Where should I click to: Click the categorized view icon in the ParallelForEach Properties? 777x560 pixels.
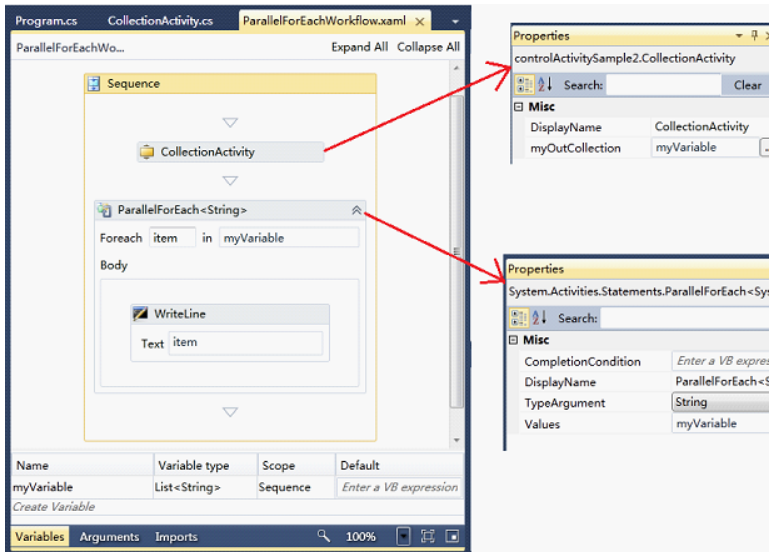tap(519, 318)
